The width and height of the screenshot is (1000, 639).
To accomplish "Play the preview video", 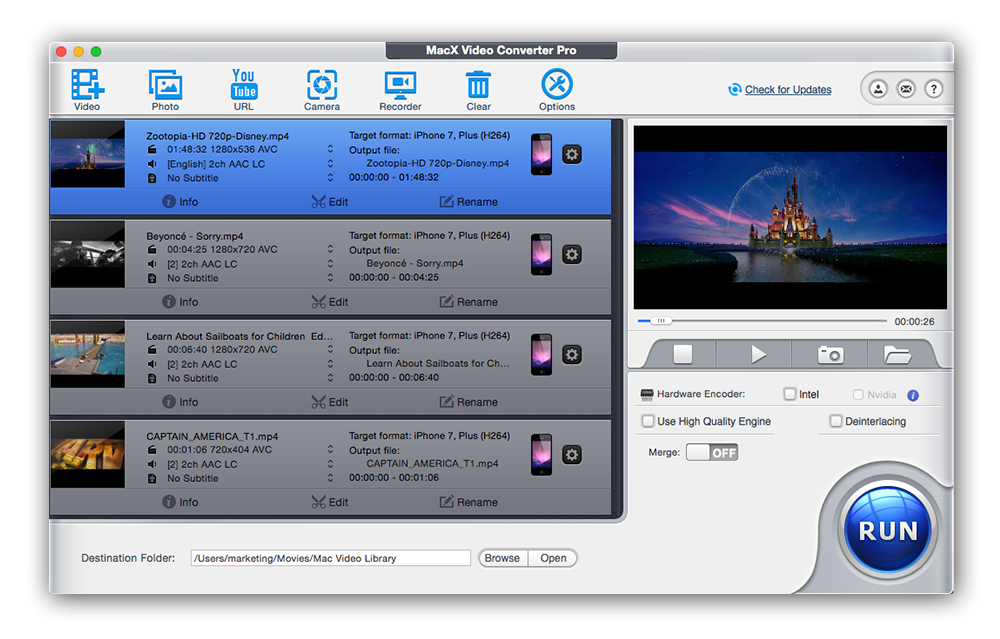I will click(x=758, y=354).
